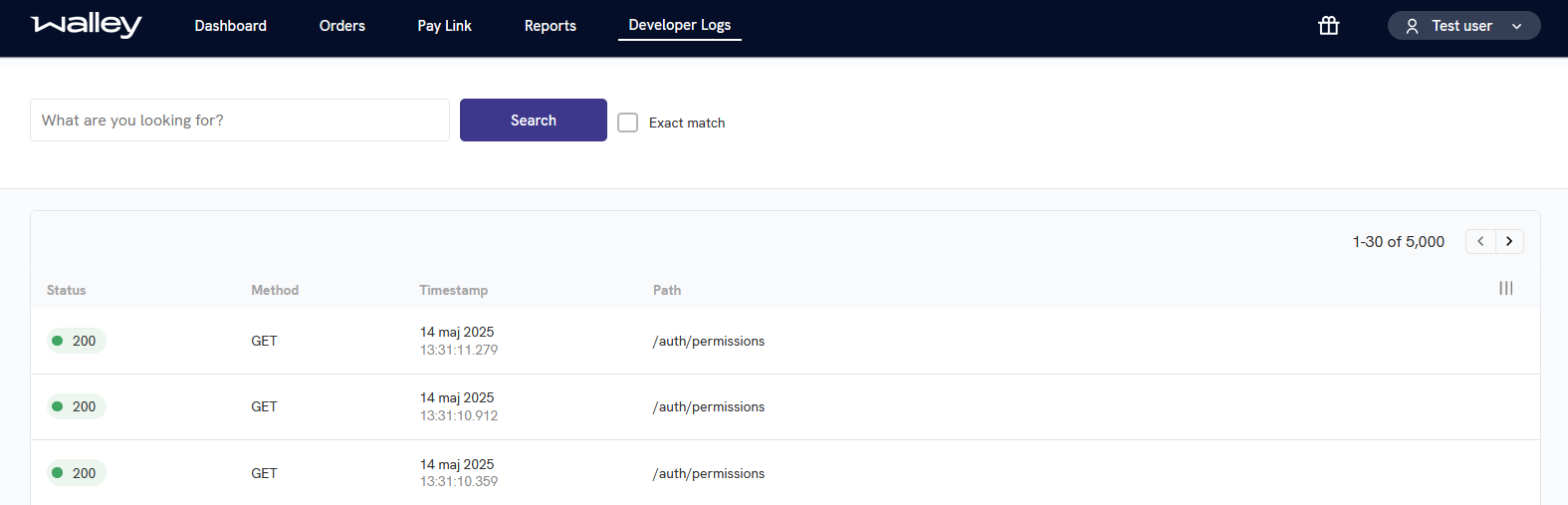The image size is (1568, 505).
Task: Open the gift box icon
Action: [x=1328, y=26]
